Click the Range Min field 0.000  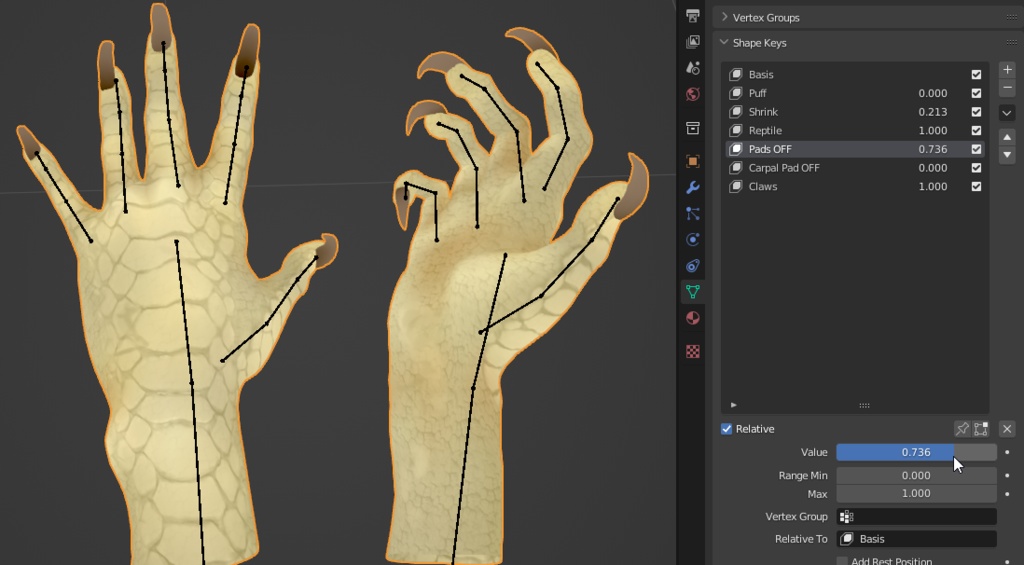coord(916,476)
